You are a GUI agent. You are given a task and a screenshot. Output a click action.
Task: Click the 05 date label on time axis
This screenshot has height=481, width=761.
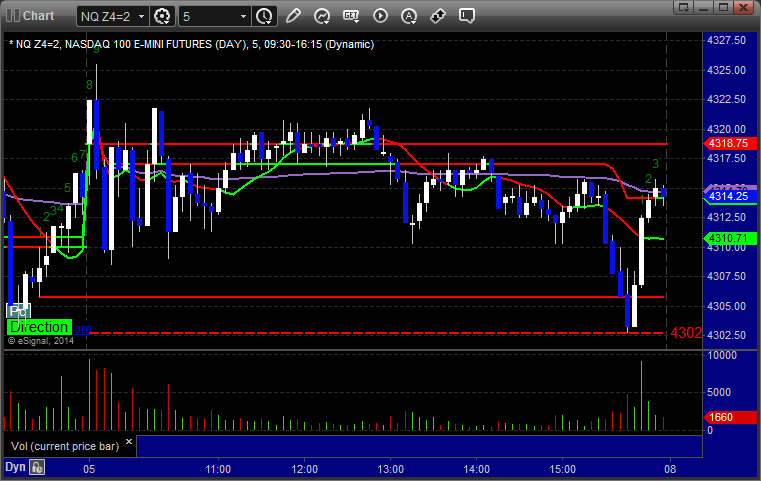click(x=89, y=469)
